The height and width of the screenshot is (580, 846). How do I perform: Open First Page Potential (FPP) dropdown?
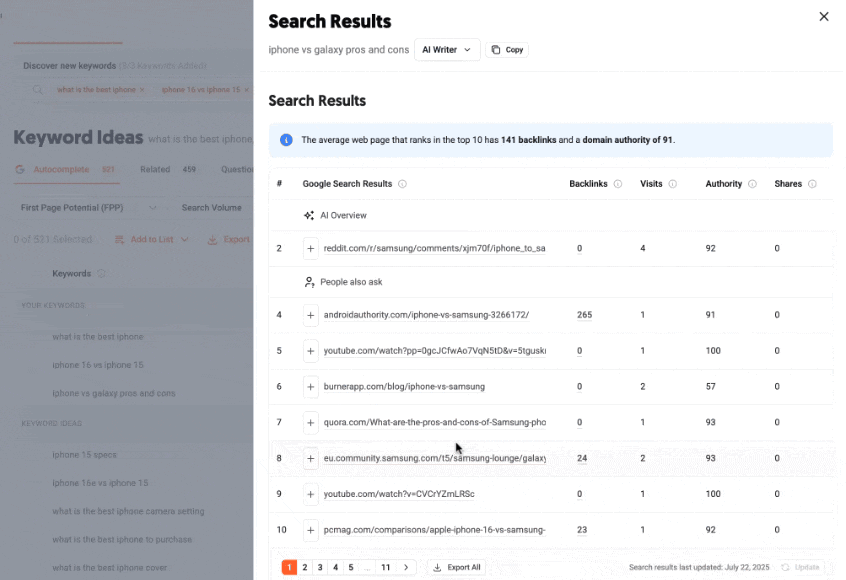[x=88, y=208]
